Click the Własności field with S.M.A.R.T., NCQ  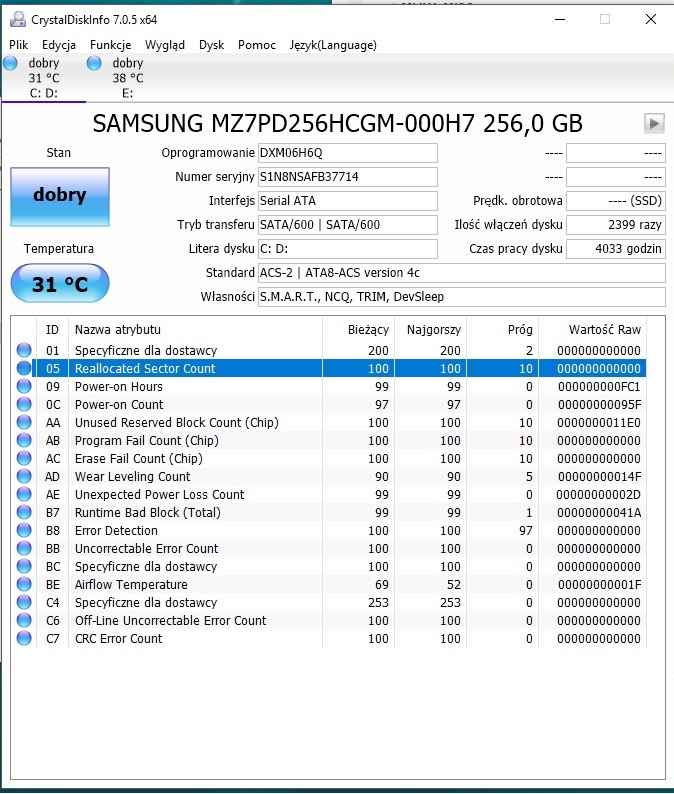click(461, 297)
